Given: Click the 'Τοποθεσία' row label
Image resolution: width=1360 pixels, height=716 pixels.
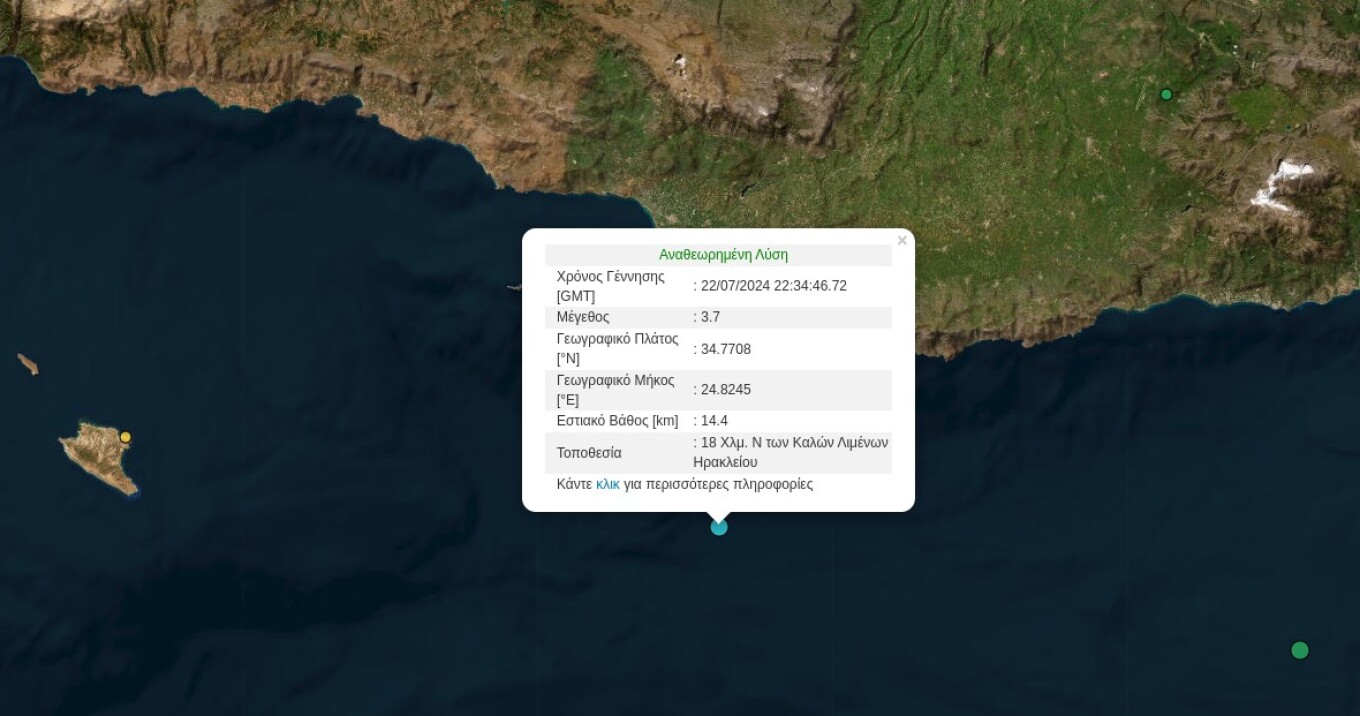Looking at the screenshot, I should coord(589,453).
